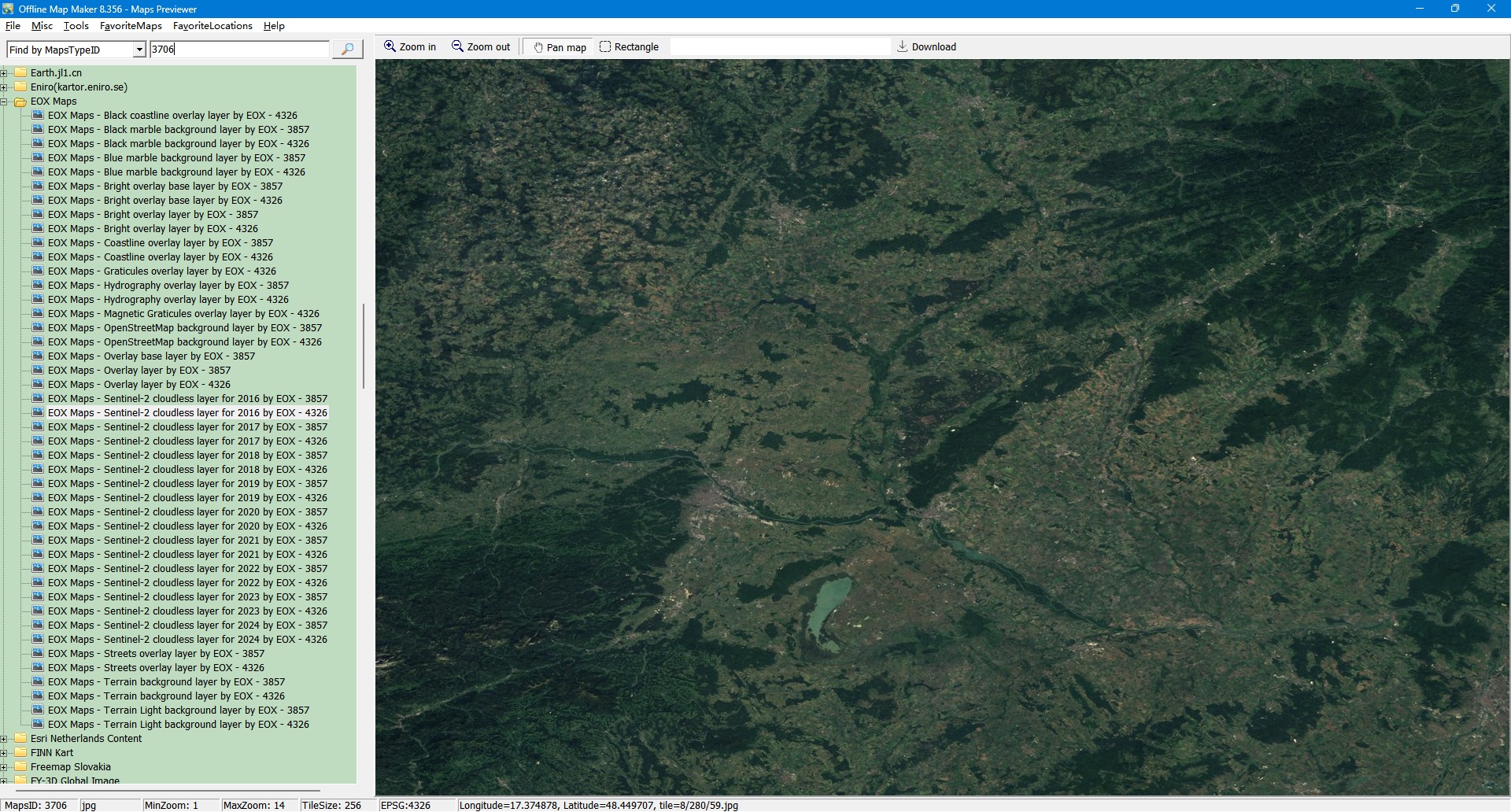
Task: Open the FavoriteLocations menu
Action: coord(212,26)
